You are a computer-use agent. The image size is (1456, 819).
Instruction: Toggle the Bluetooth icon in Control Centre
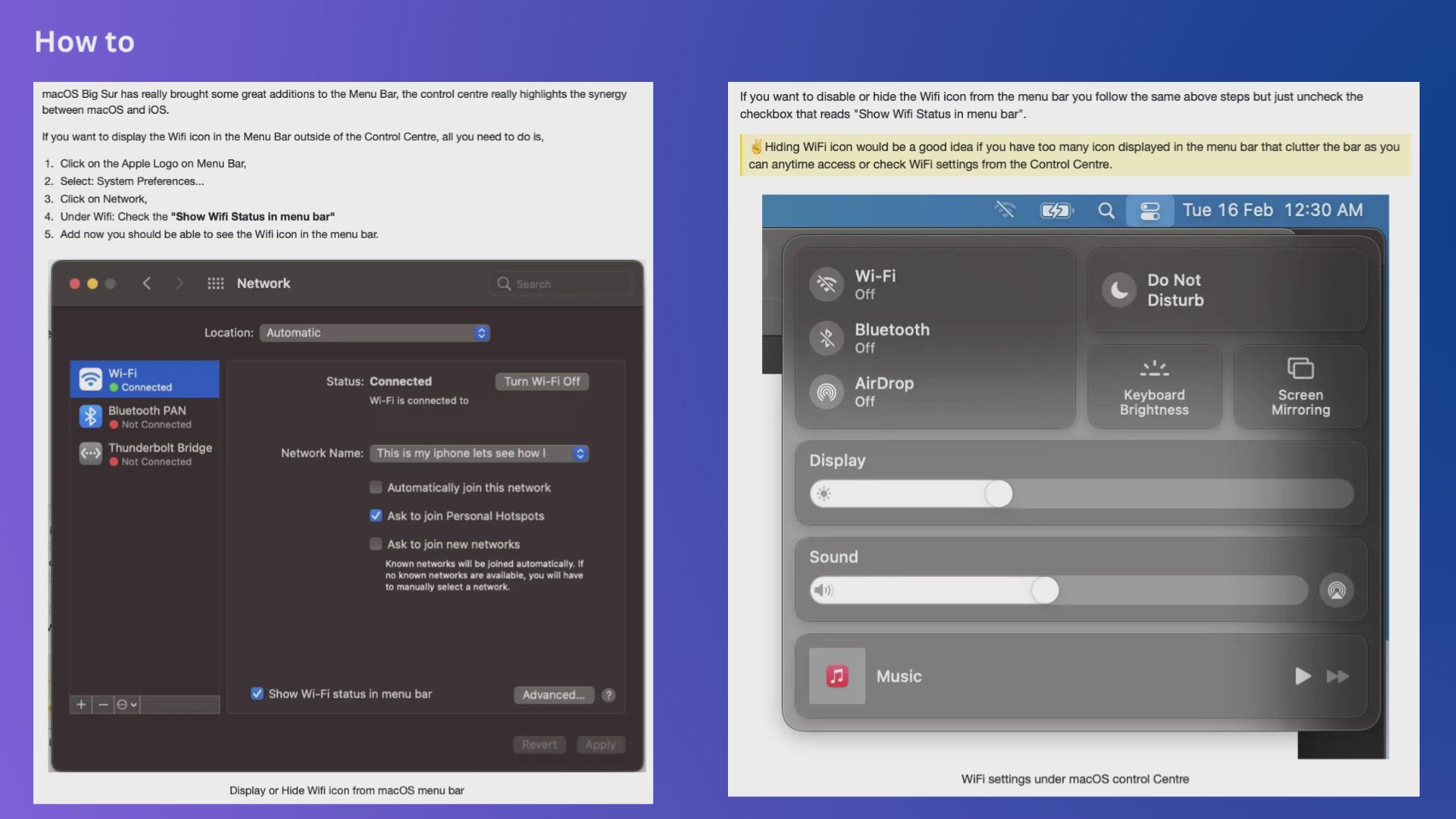click(827, 338)
